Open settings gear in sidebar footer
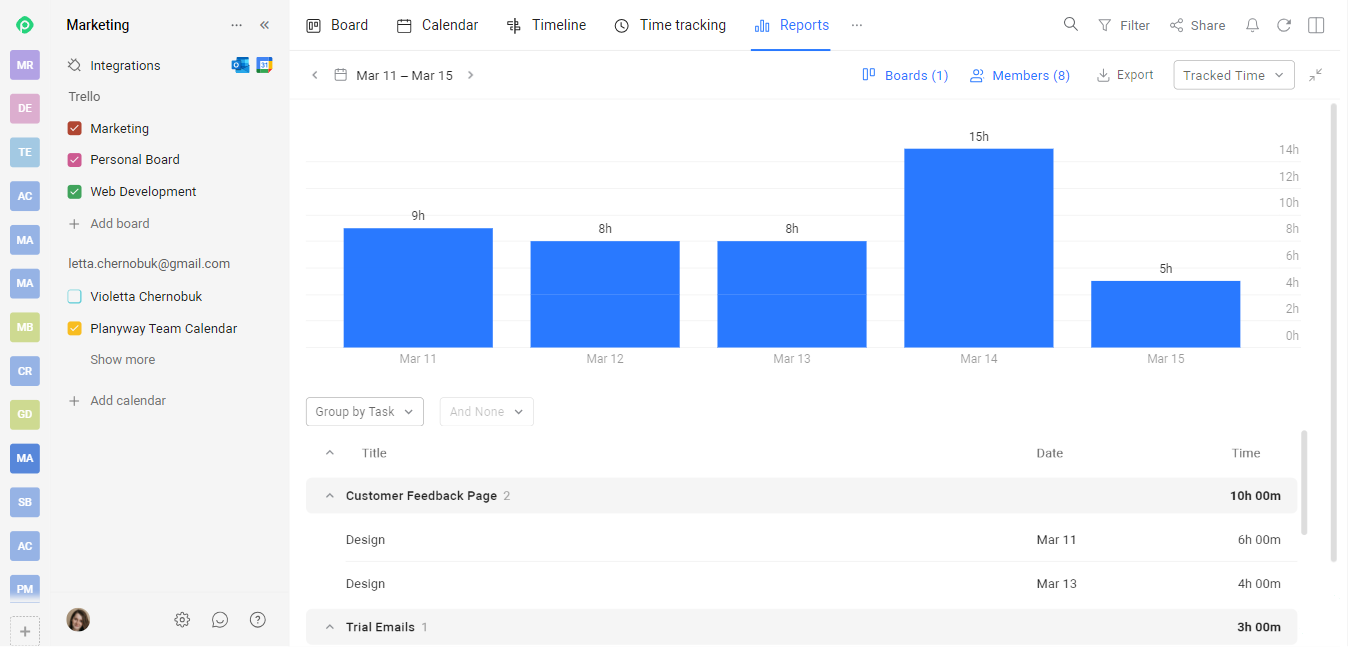 [x=182, y=620]
